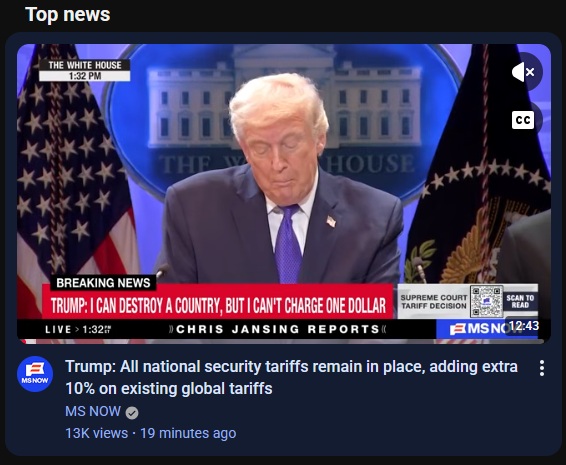Screen dimensions: 566x465
Task: Visit the MS NOW channel name link
Action: tap(93, 411)
